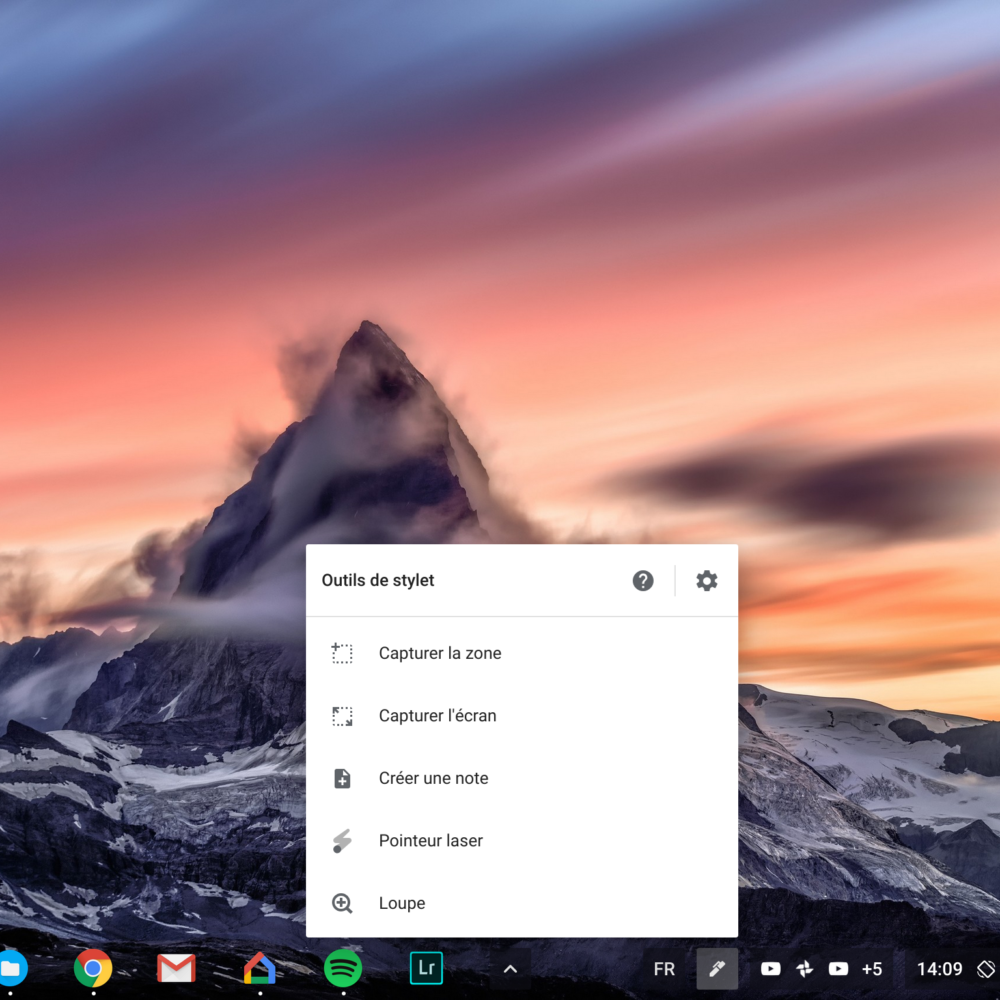Open Google Home app in shelf
Image resolution: width=1000 pixels, height=1000 pixels.
(260, 968)
